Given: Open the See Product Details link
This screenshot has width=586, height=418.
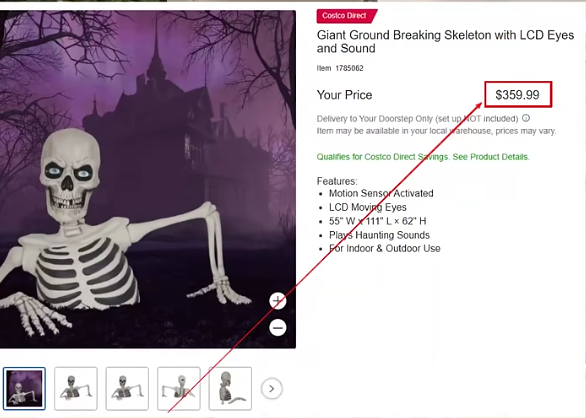Looking at the screenshot, I should (491, 157).
